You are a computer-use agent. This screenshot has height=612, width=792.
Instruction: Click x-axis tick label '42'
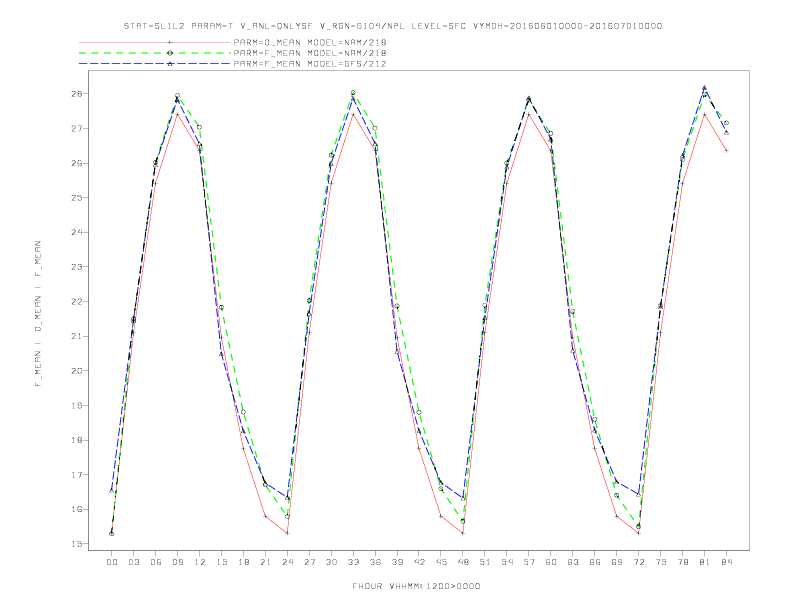point(419,562)
